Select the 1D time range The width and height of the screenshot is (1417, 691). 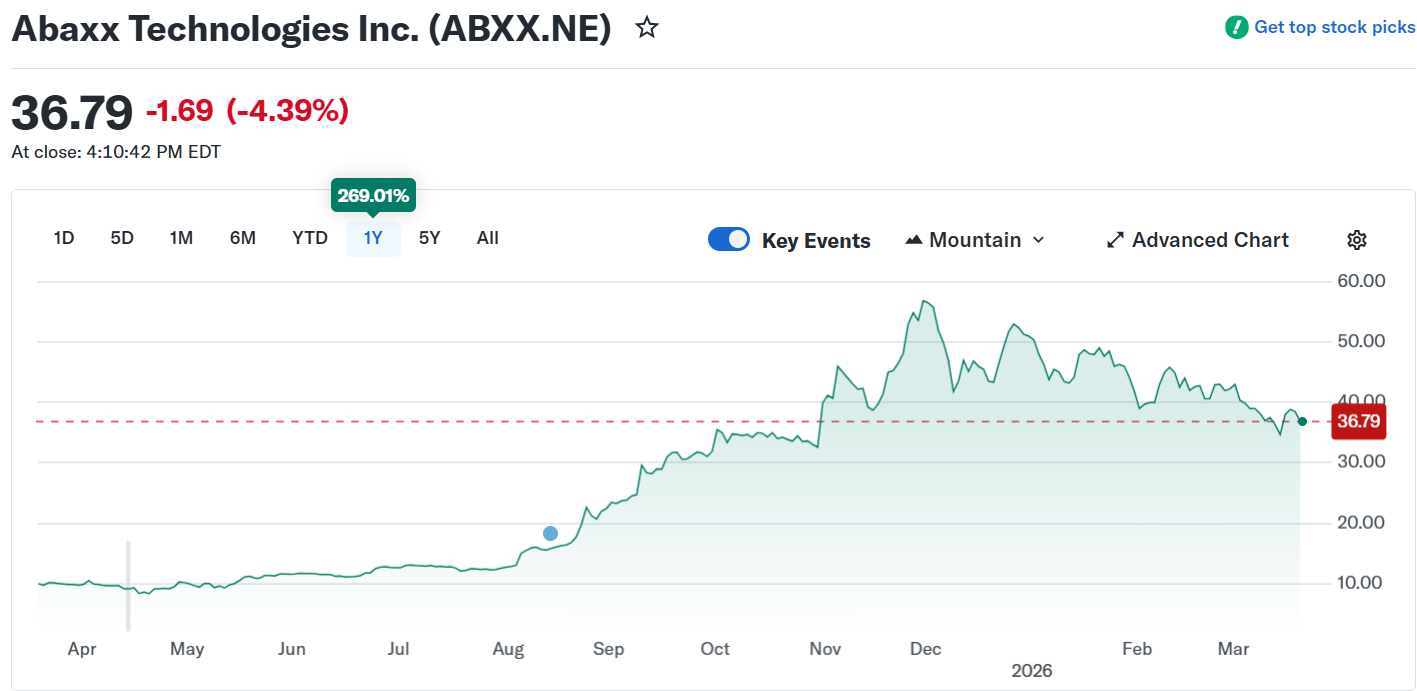coord(64,238)
